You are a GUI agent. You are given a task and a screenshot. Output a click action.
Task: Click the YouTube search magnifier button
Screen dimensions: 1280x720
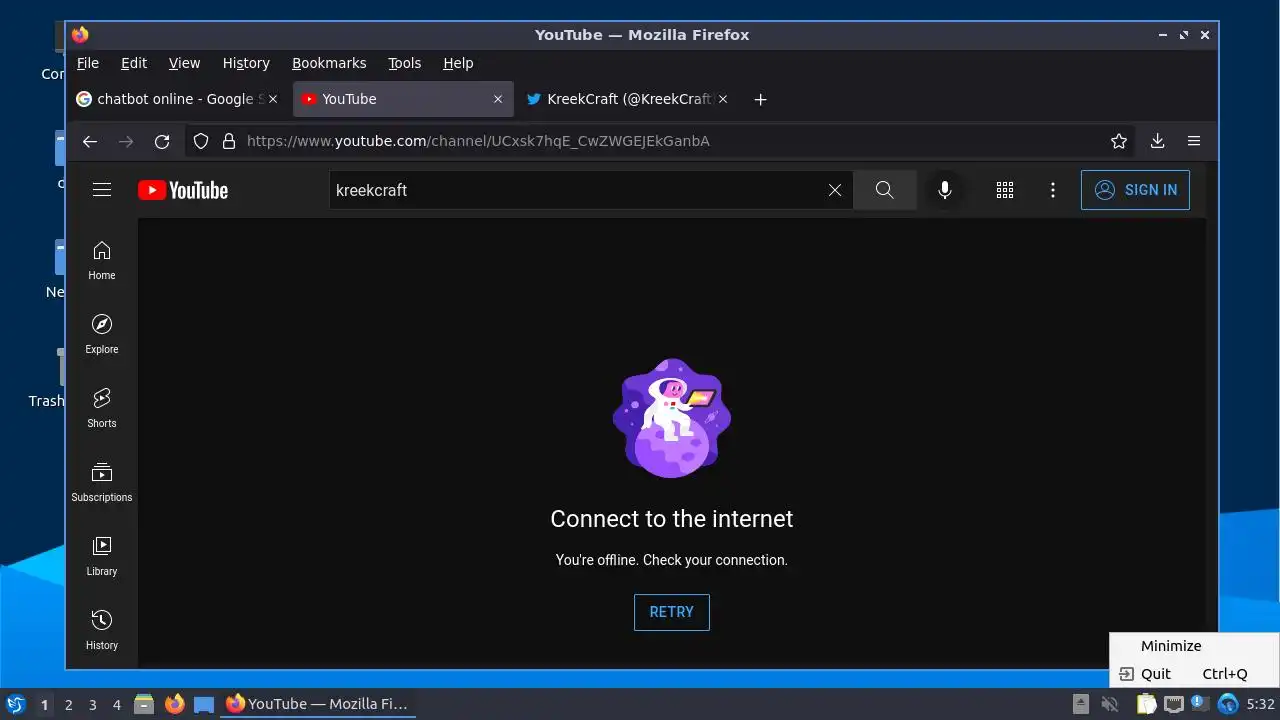click(x=885, y=190)
